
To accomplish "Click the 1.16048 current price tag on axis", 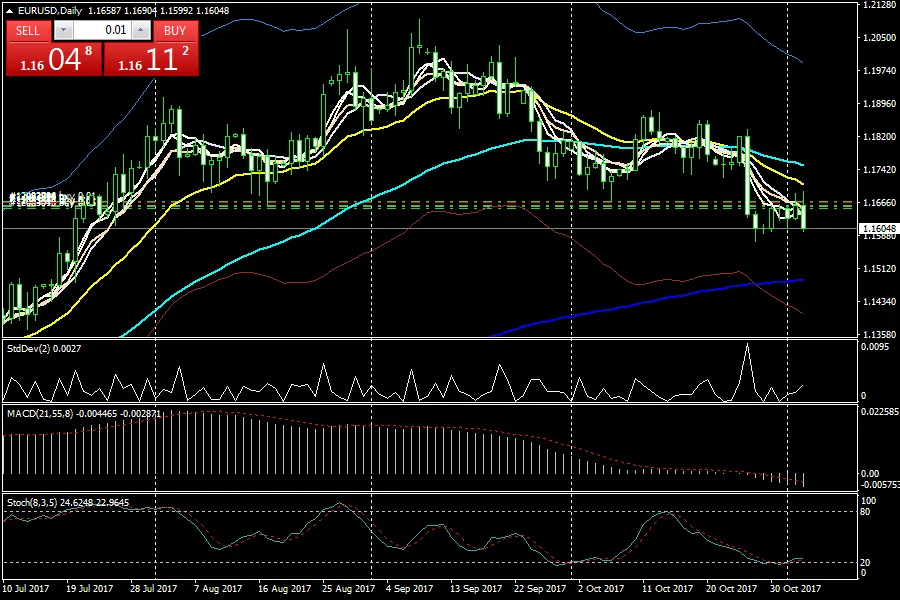I will click(x=879, y=229).
